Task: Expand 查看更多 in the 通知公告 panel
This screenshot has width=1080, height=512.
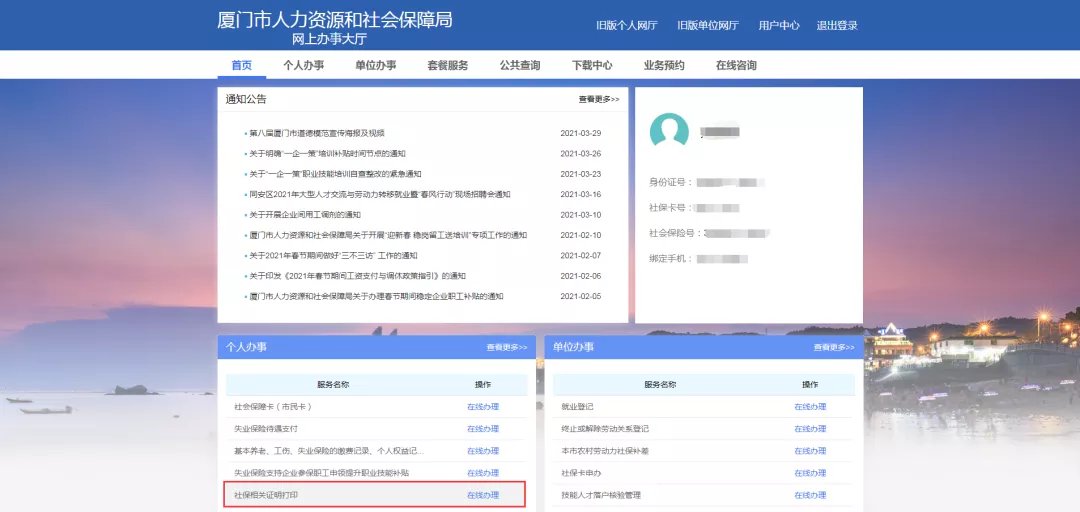Action: 598,100
